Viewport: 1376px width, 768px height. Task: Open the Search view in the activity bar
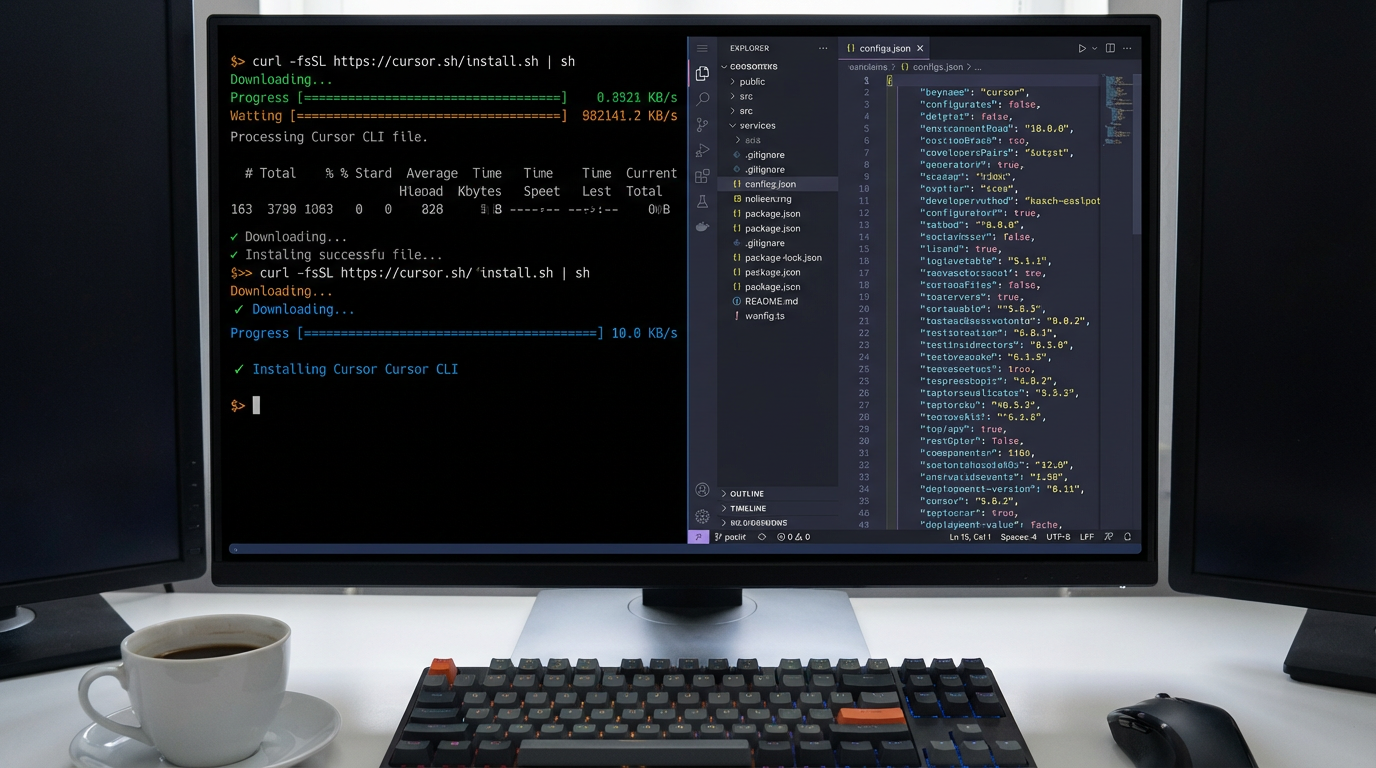tap(702, 98)
